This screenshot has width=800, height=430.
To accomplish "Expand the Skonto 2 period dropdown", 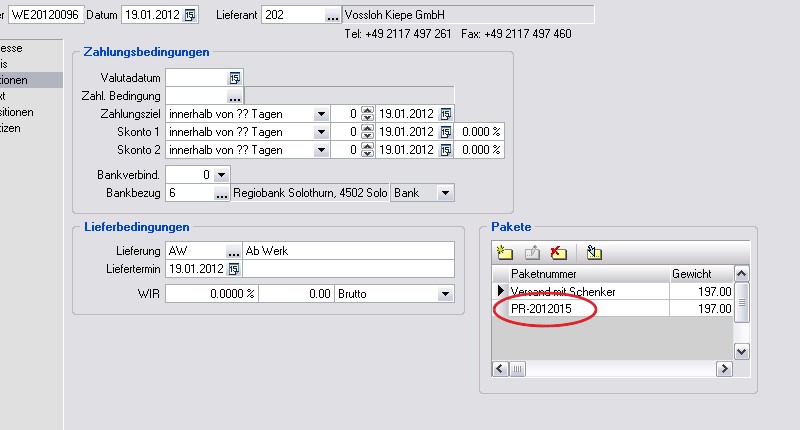I will [x=321, y=150].
